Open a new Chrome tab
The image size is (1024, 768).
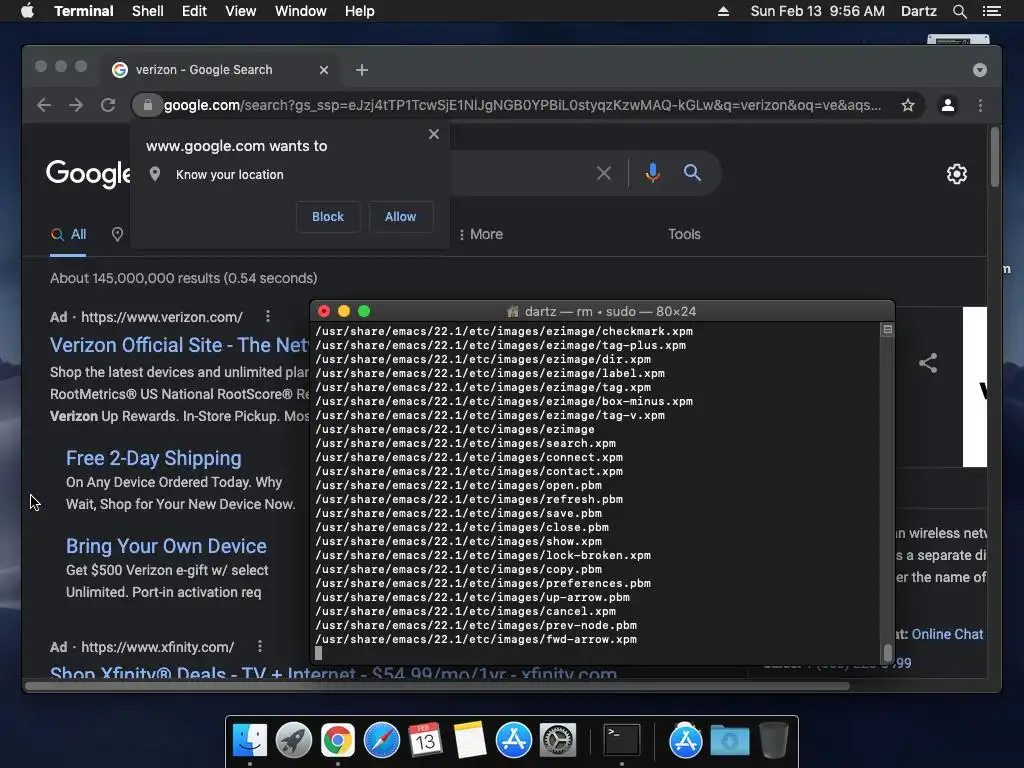click(x=362, y=70)
